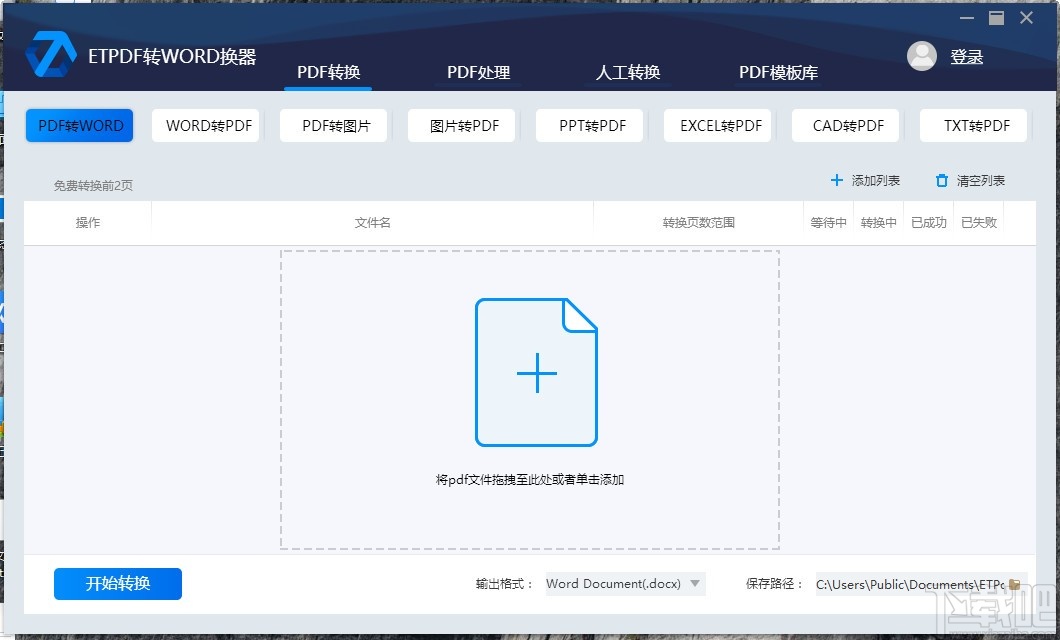
Task: Open the save path folder icon
Action: click(x=1014, y=584)
